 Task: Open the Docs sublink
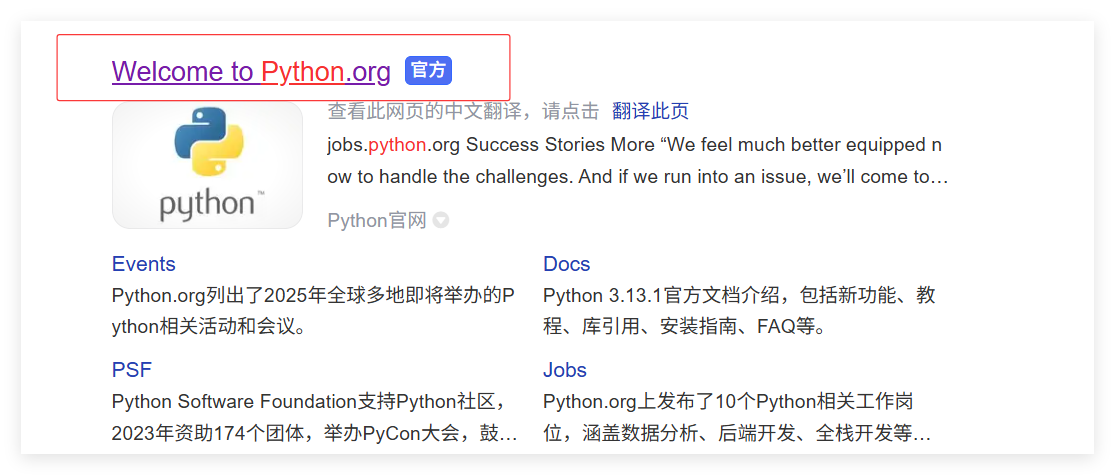(x=567, y=264)
